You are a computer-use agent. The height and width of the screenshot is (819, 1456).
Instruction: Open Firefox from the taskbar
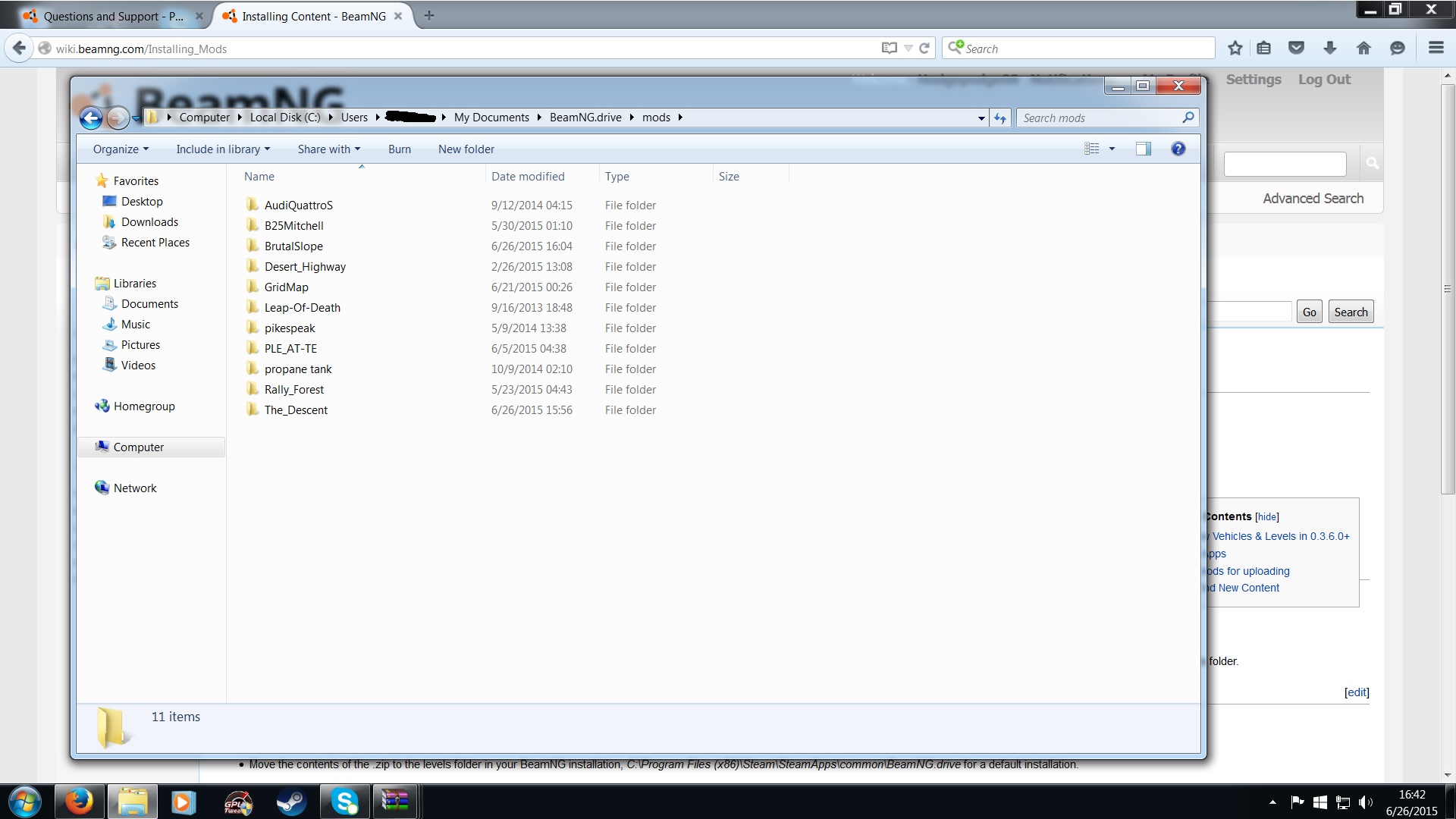(x=79, y=802)
